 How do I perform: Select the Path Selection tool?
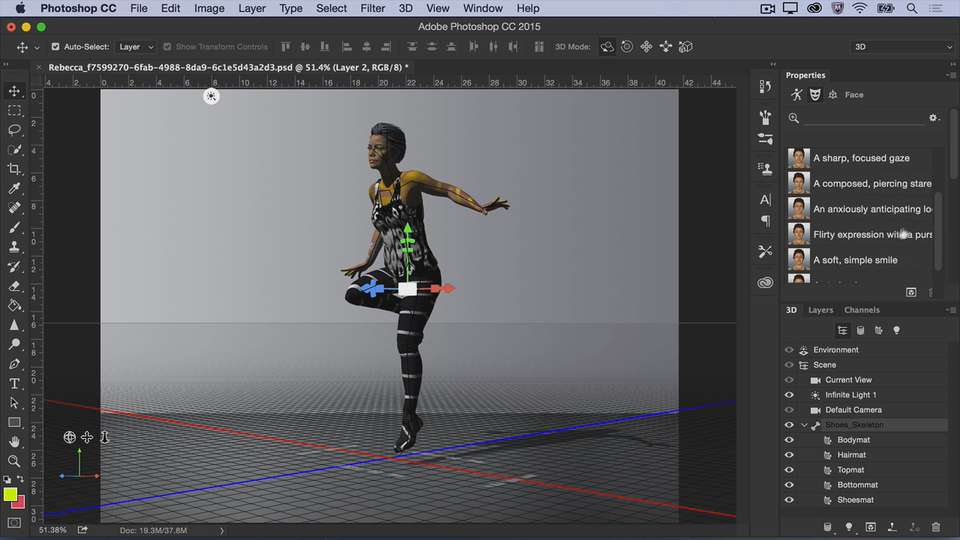[x=14, y=403]
